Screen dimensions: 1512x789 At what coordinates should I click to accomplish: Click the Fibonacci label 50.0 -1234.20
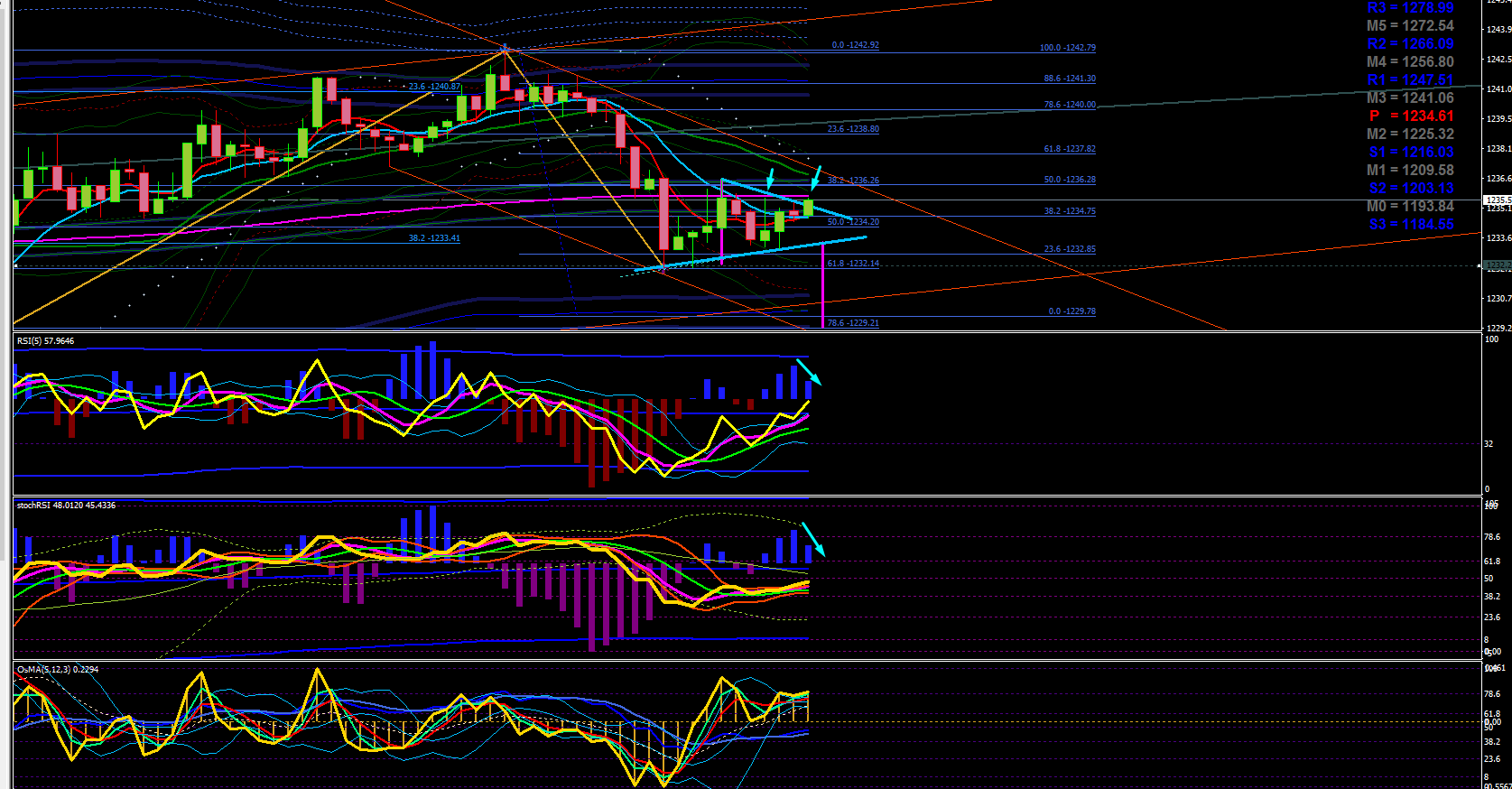(x=853, y=222)
